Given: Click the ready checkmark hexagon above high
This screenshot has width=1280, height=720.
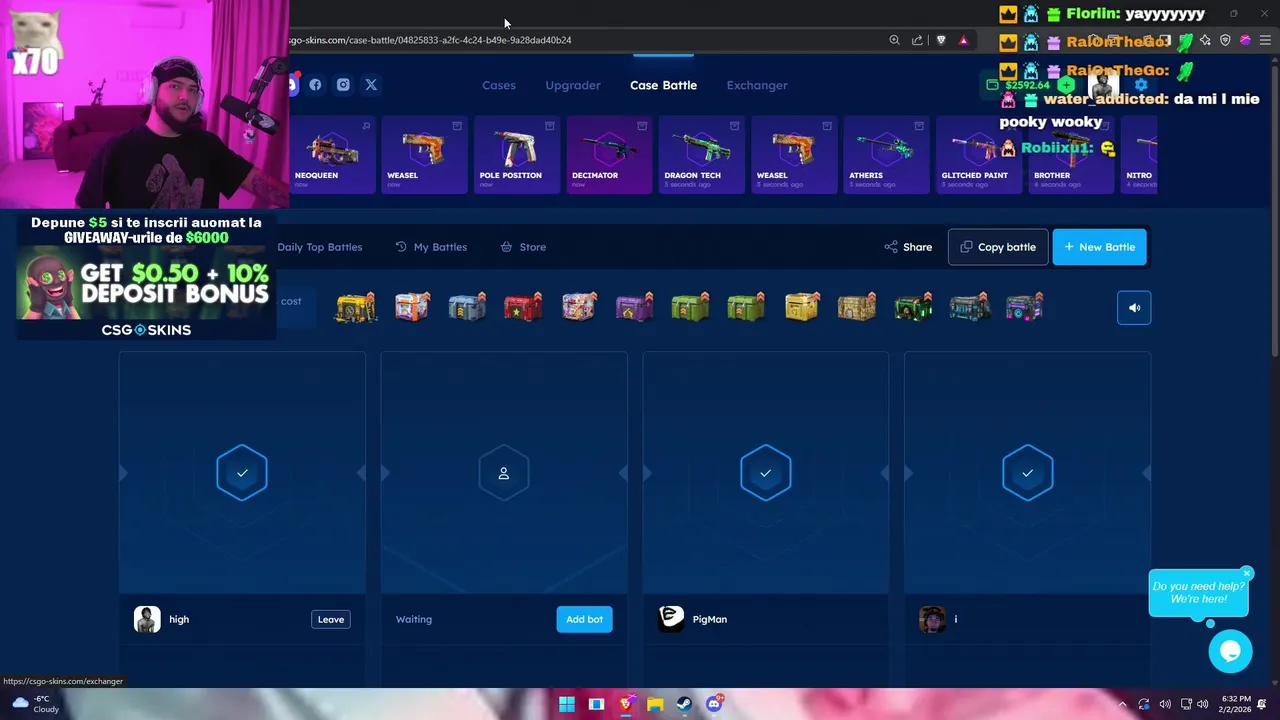Looking at the screenshot, I should (242, 473).
